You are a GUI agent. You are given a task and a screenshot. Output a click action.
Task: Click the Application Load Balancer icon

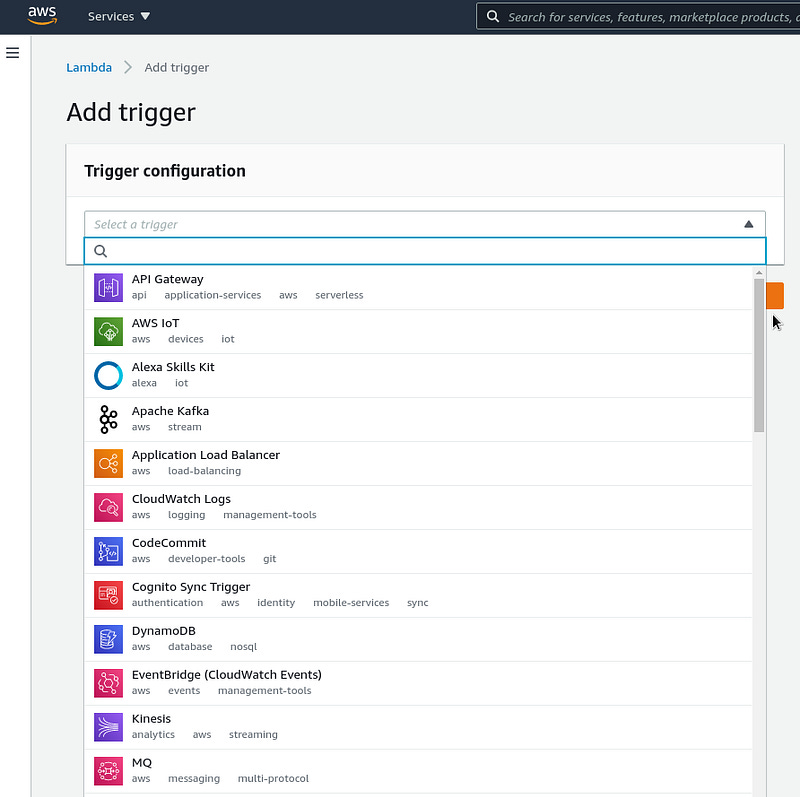click(108, 463)
